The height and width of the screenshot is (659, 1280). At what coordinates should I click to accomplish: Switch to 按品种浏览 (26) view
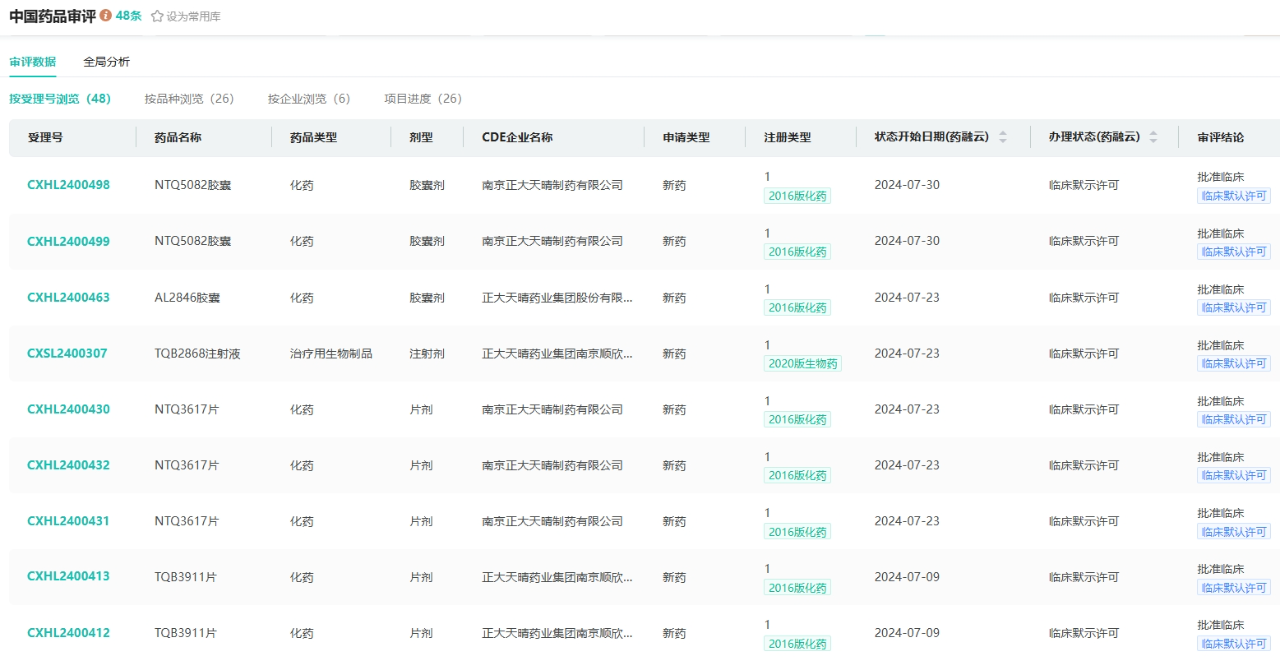point(189,99)
